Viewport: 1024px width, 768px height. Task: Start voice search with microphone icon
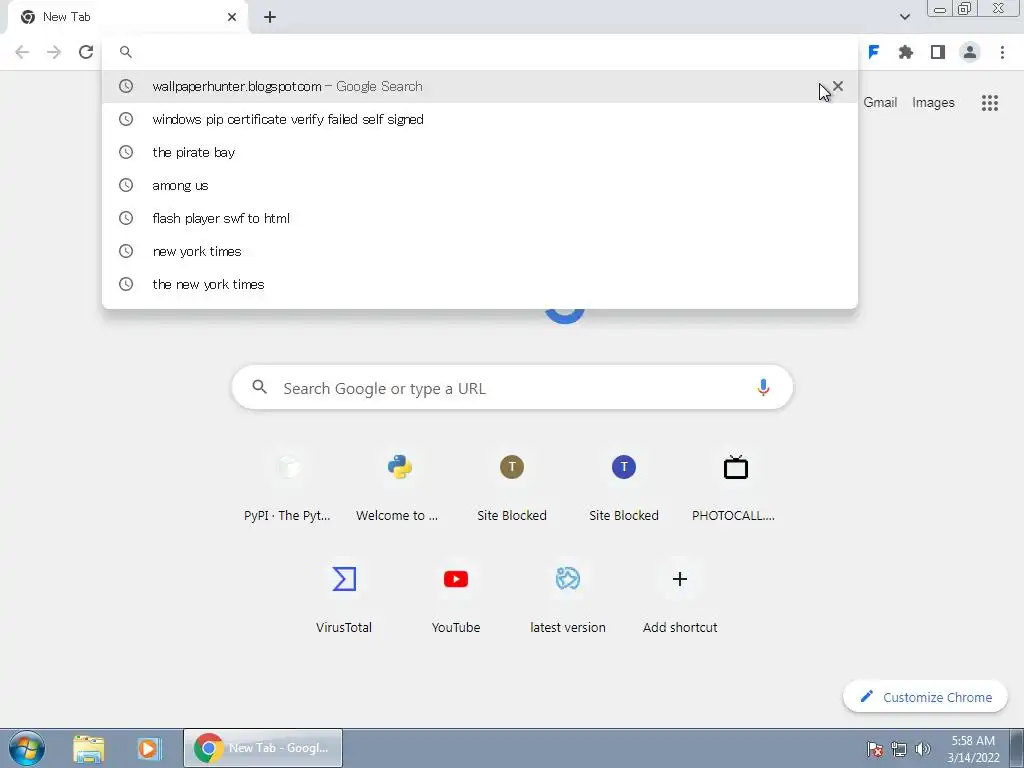point(762,388)
